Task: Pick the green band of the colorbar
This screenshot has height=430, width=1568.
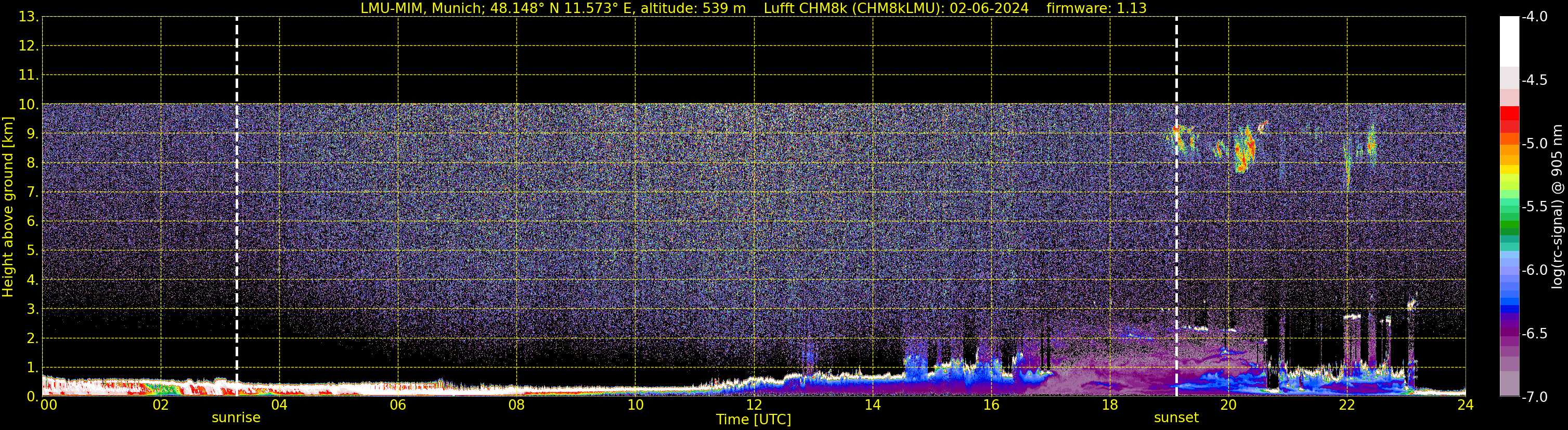Action: coord(1509,224)
